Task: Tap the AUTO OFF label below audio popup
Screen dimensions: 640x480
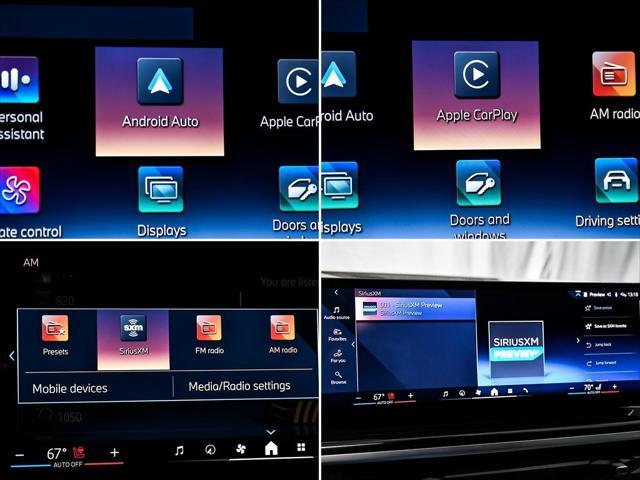Action: 68,464
